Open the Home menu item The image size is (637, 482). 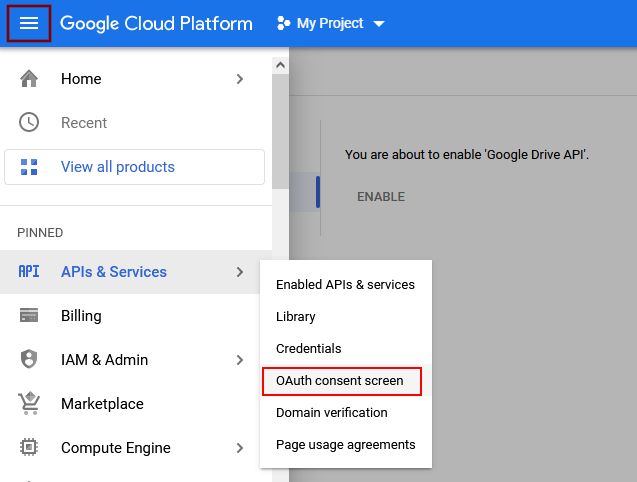coord(136,79)
